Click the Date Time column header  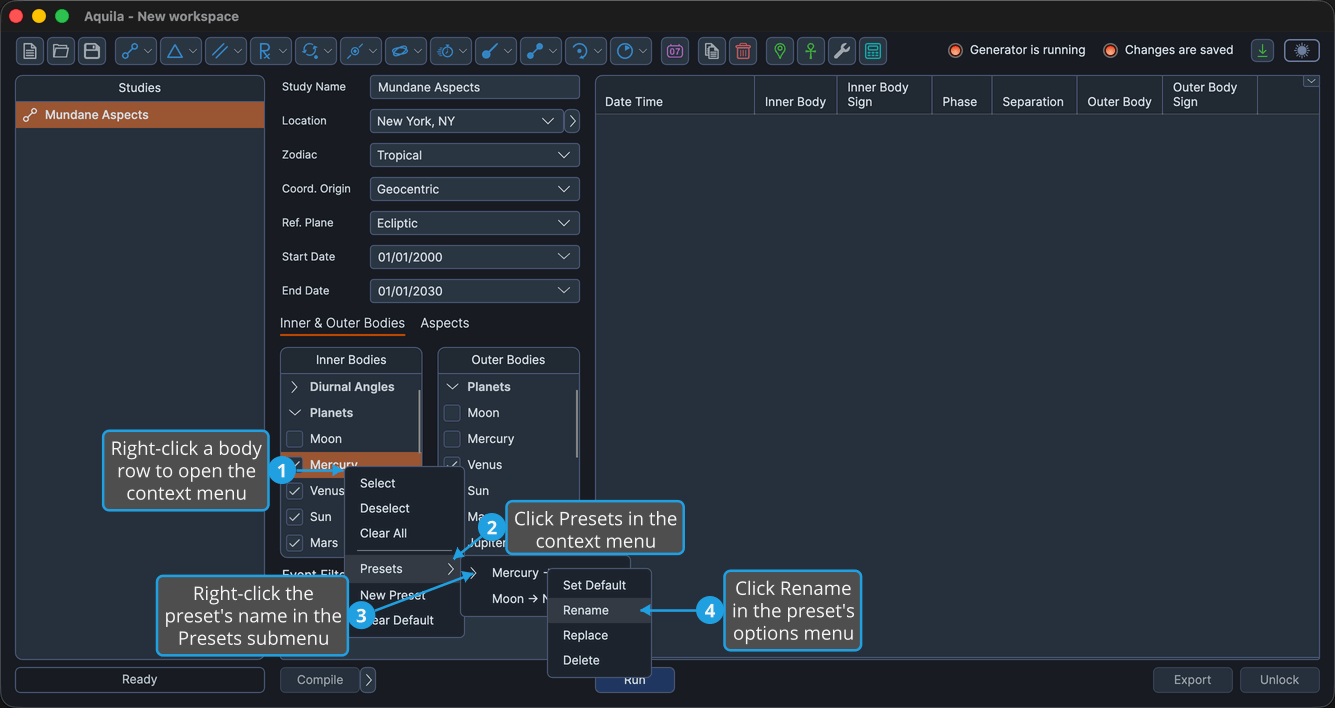(x=675, y=95)
